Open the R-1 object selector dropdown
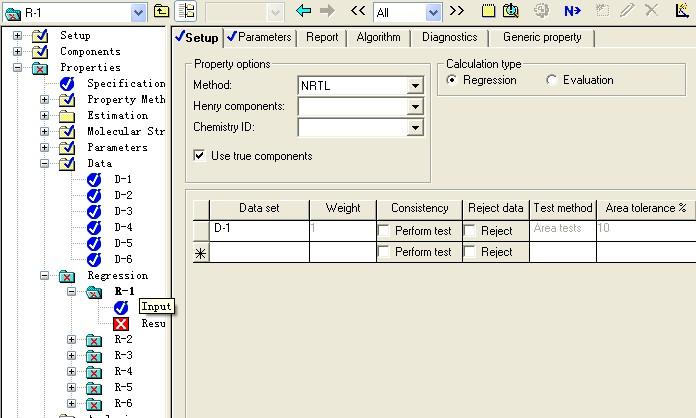 (x=138, y=12)
